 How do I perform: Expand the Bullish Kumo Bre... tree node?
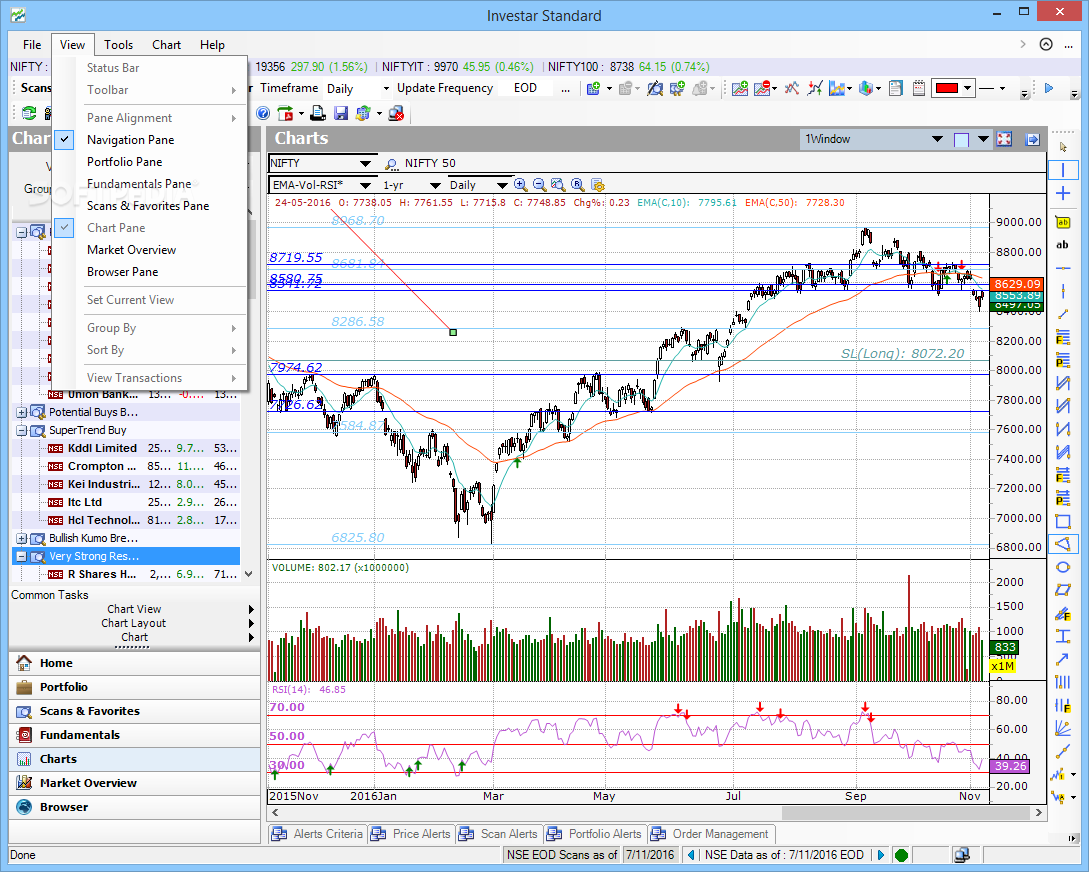point(22,539)
